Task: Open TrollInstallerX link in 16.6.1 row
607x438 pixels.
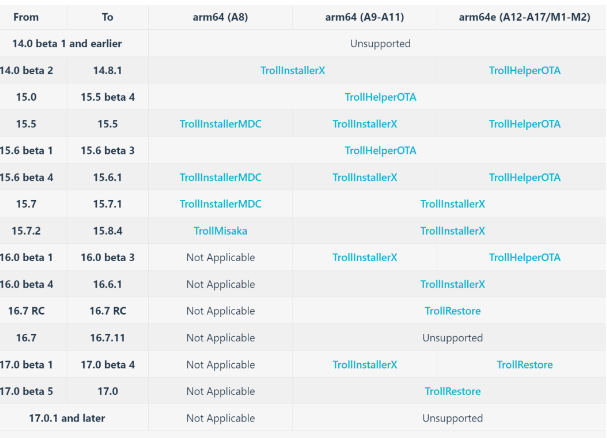Action: point(453,284)
